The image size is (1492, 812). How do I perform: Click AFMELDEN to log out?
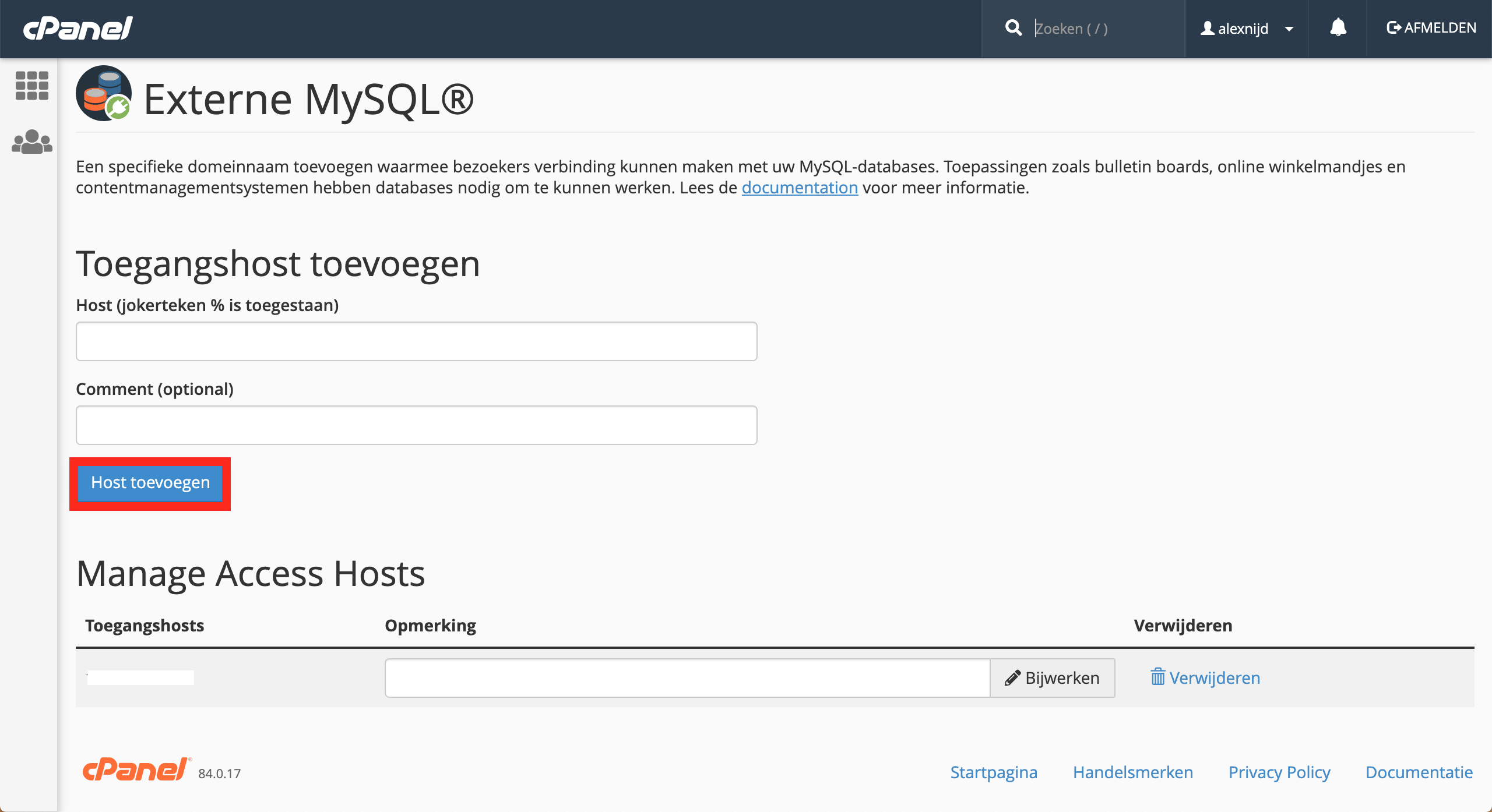coord(1431,27)
